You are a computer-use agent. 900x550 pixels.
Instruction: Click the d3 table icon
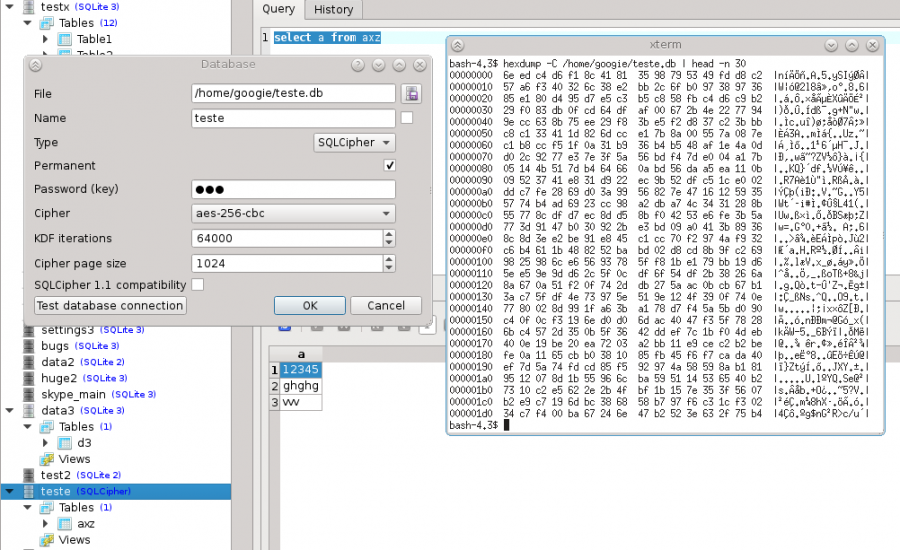(x=64, y=442)
